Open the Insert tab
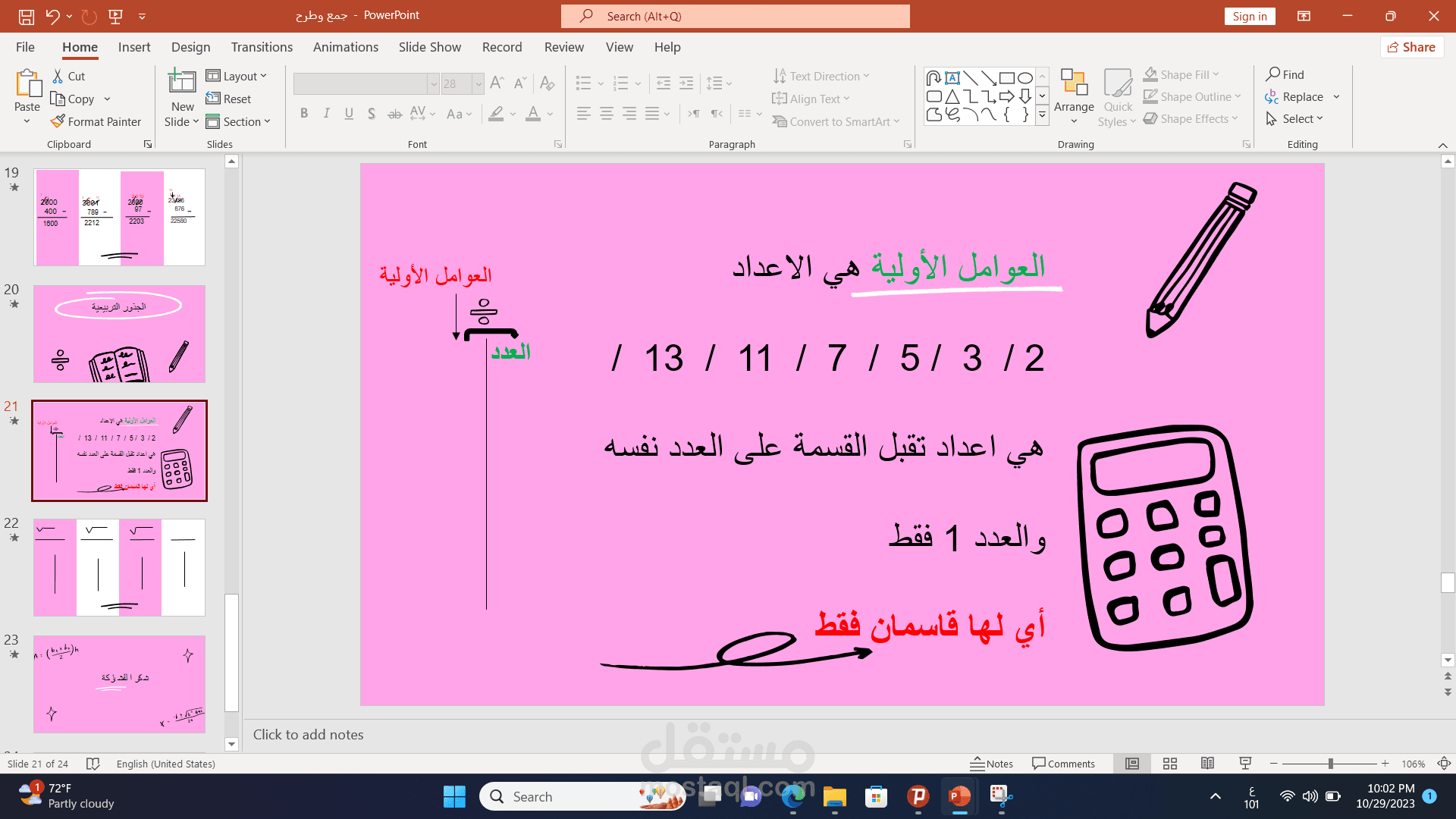 pos(134,47)
